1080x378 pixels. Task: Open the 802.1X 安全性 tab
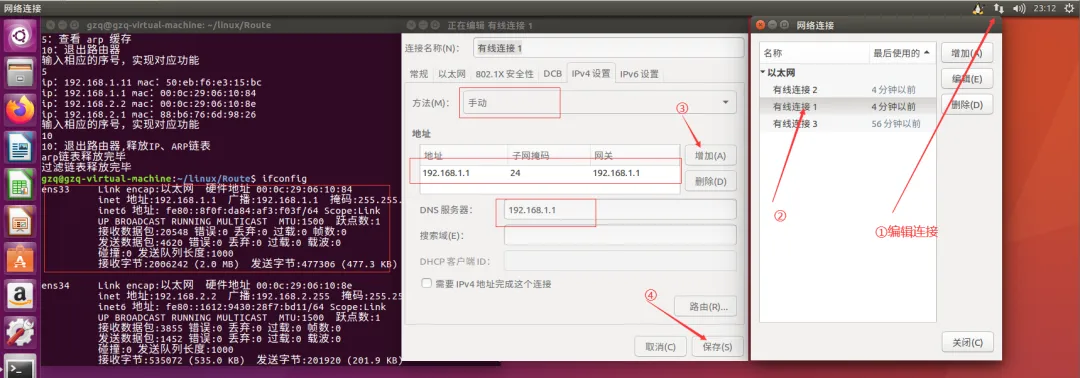coord(505,74)
